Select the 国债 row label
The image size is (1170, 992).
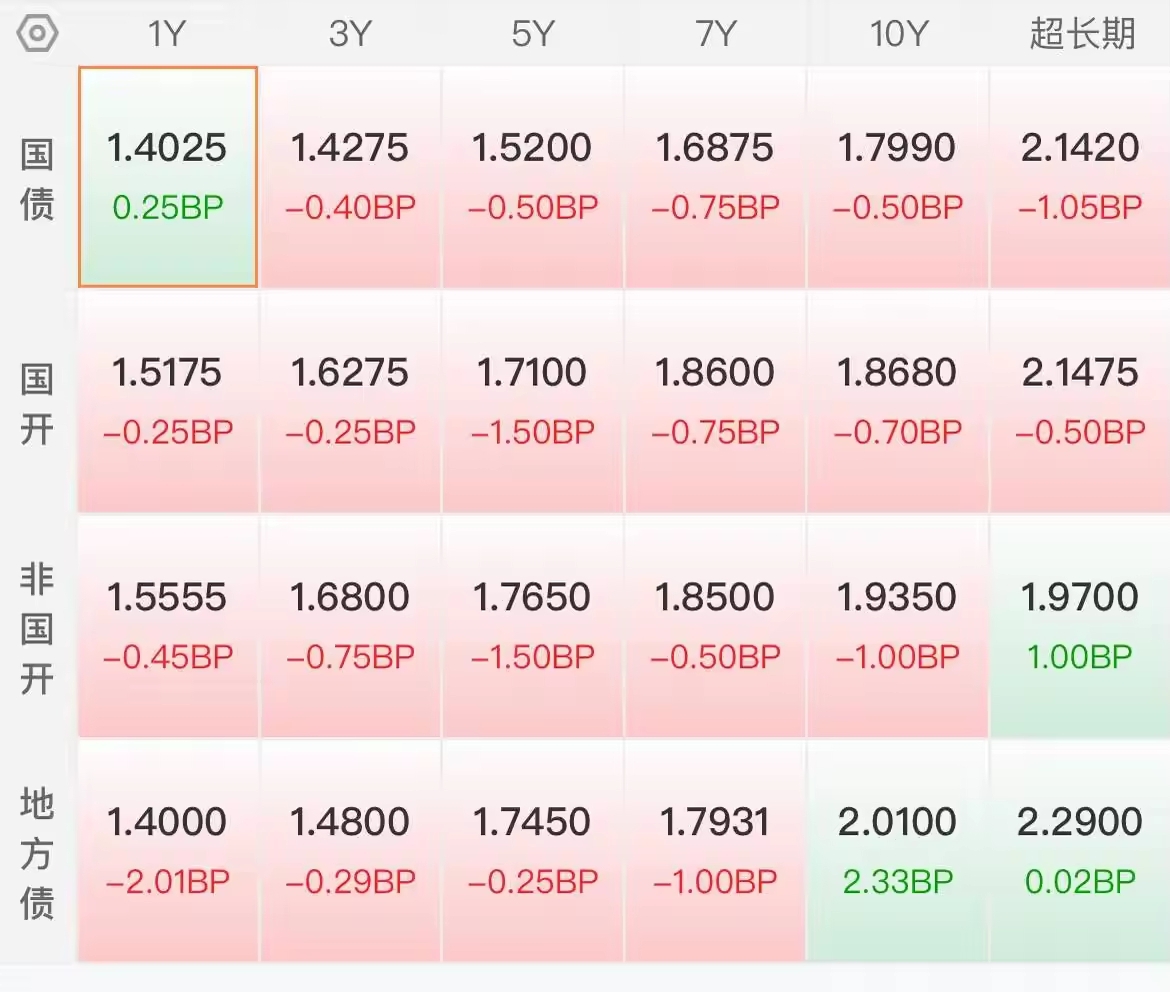[x=38, y=180]
